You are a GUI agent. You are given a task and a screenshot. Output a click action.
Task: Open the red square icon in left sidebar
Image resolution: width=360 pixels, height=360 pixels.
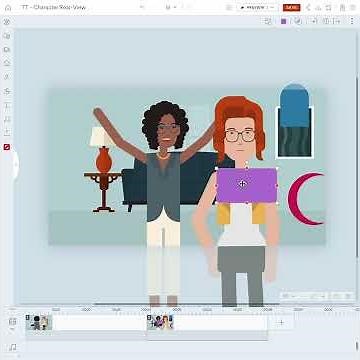click(7, 147)
